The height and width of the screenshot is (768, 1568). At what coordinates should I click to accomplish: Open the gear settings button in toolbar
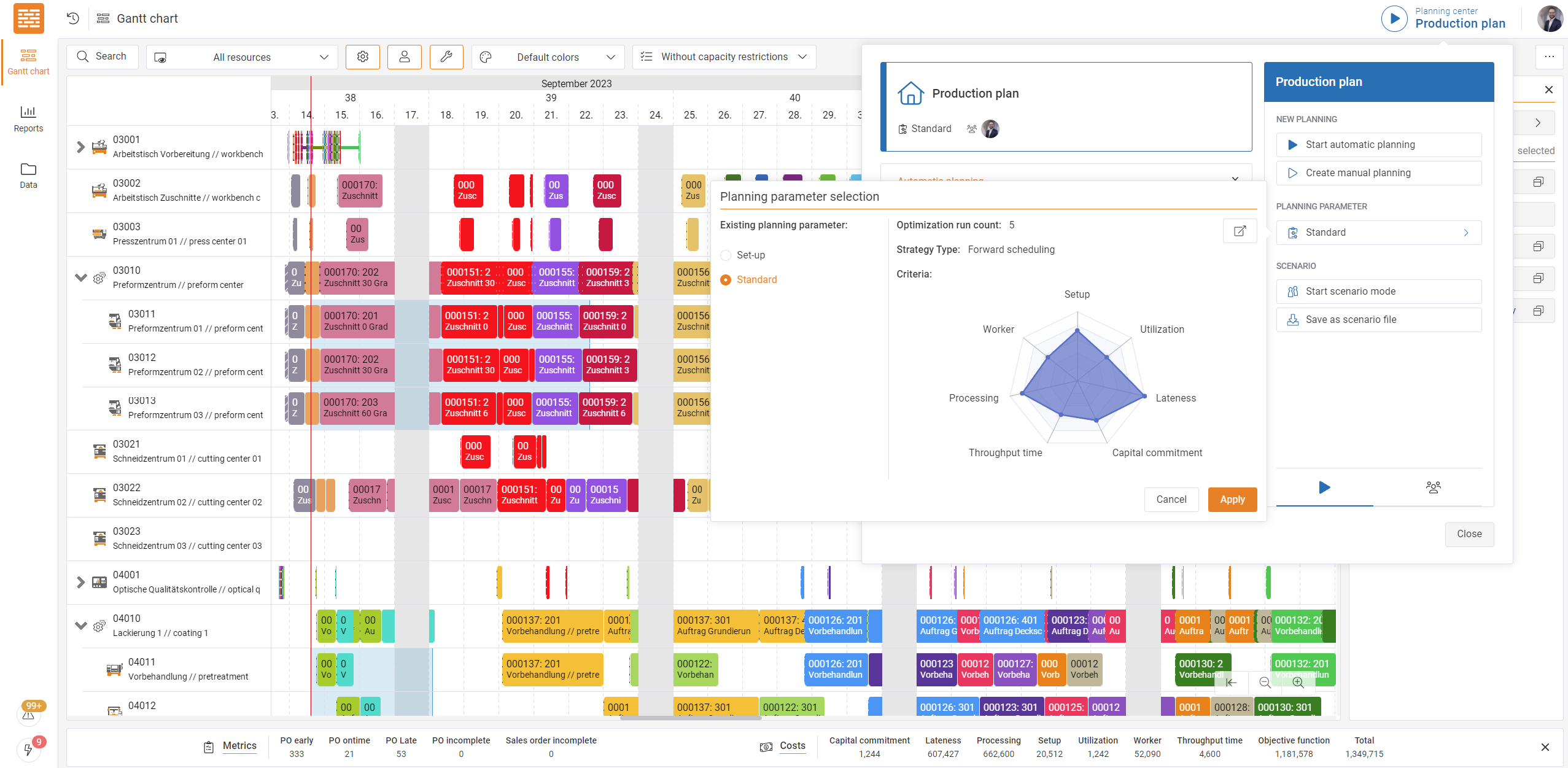tap(363, 56)
